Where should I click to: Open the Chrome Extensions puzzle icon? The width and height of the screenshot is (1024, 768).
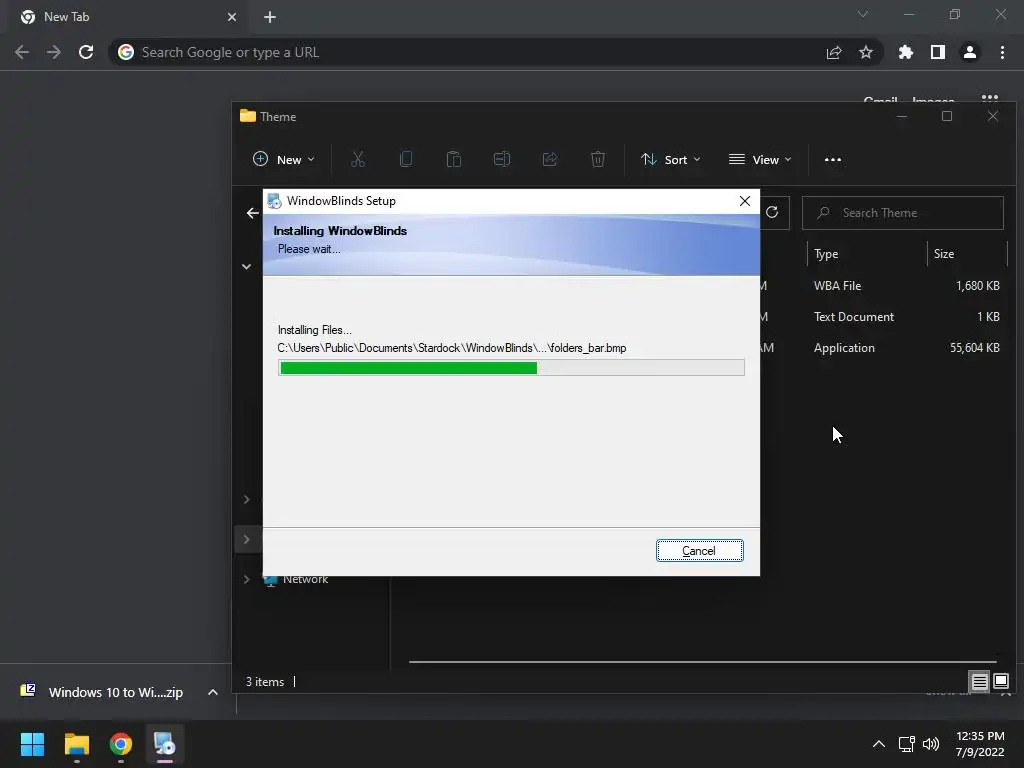pos(906,52)
